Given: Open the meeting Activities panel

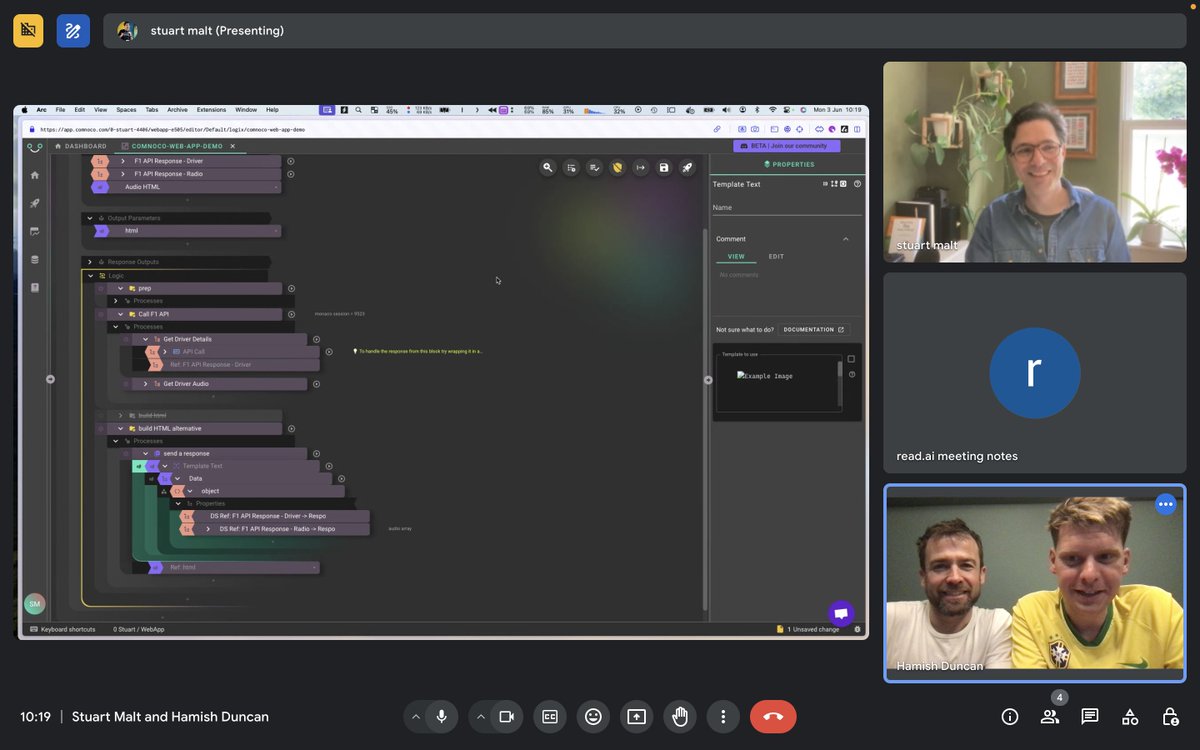Looking at the screenshot, I should (1130, 716).
